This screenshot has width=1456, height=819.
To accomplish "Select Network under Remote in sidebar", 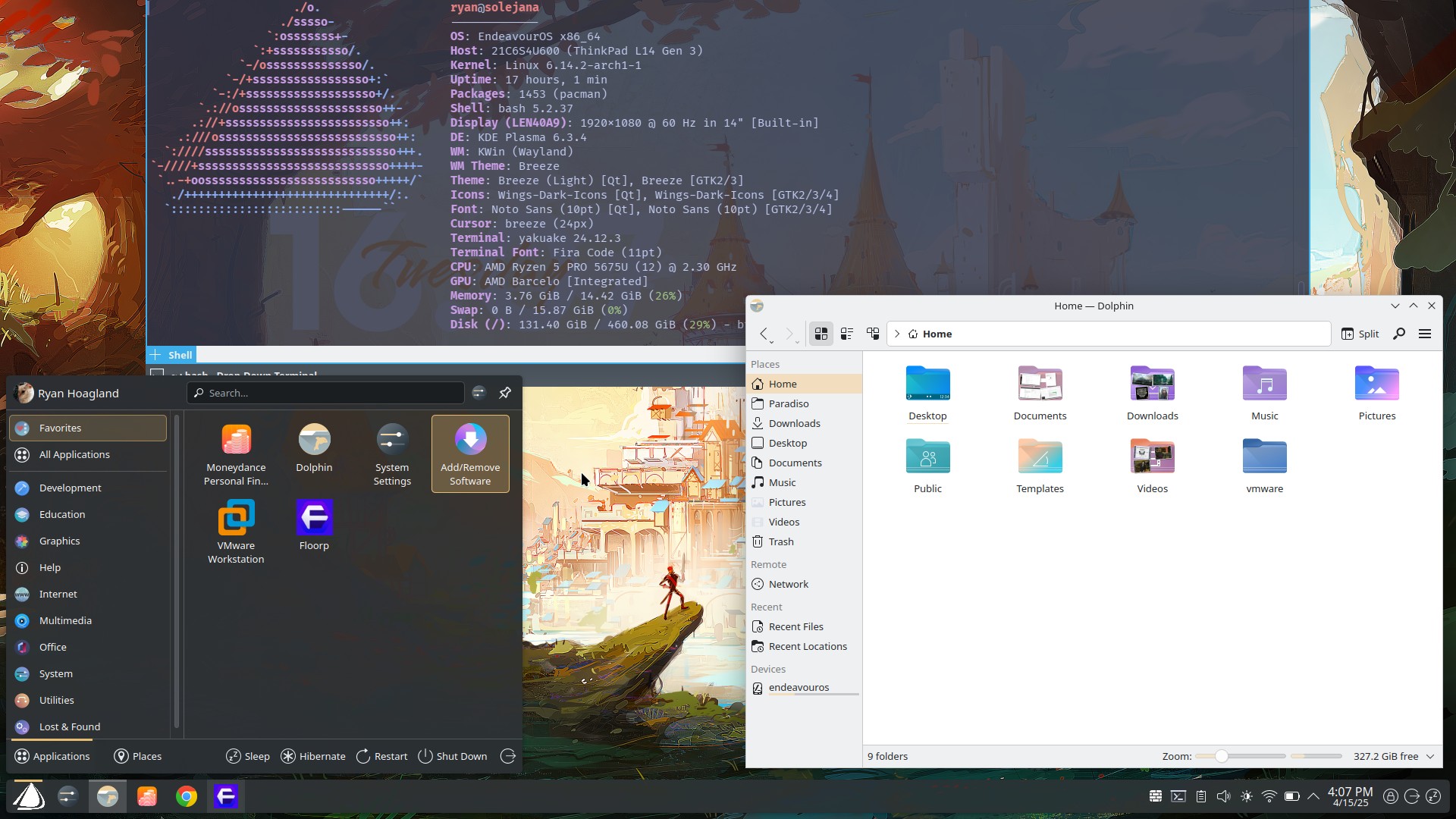I will [x=804, y=584].
